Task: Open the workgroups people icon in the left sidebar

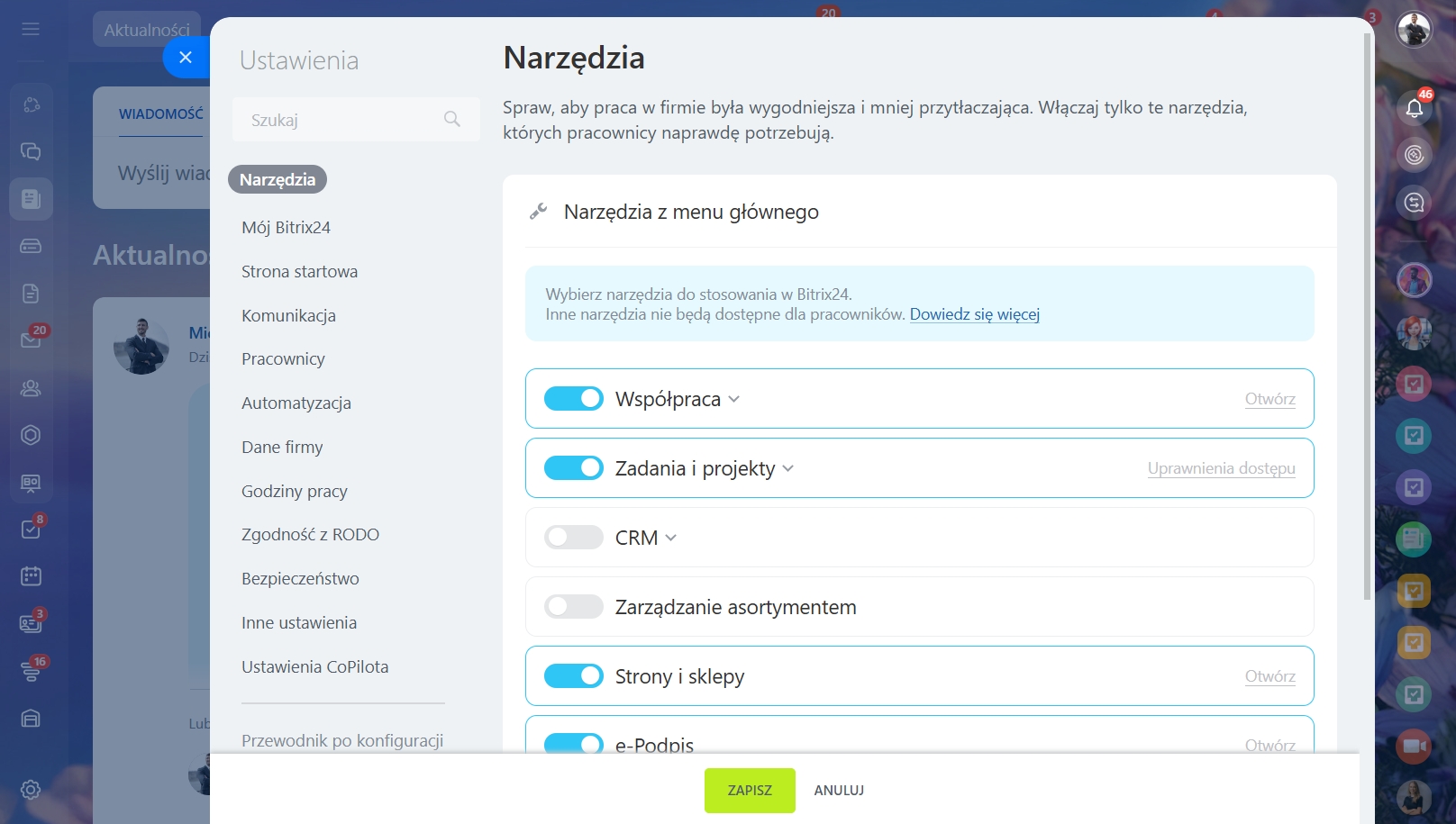Action: [31, 388]
